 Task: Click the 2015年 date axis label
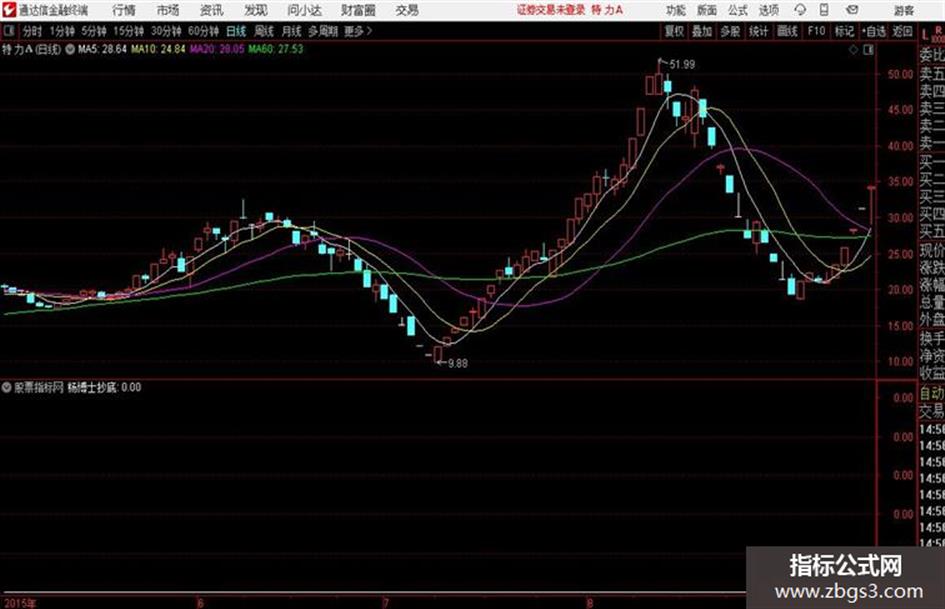[x=20, y=602]
